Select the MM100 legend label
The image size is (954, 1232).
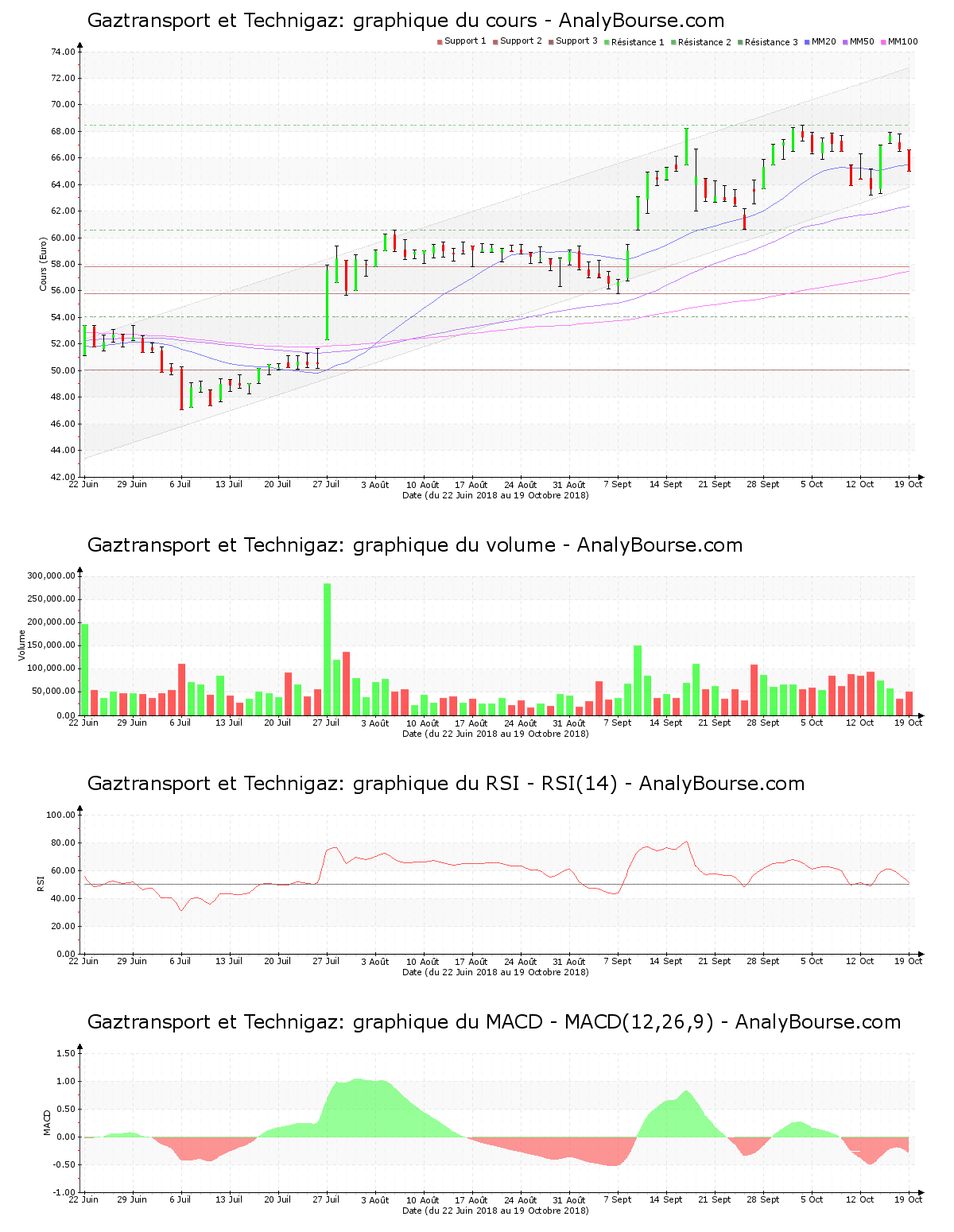pos(902,41)
